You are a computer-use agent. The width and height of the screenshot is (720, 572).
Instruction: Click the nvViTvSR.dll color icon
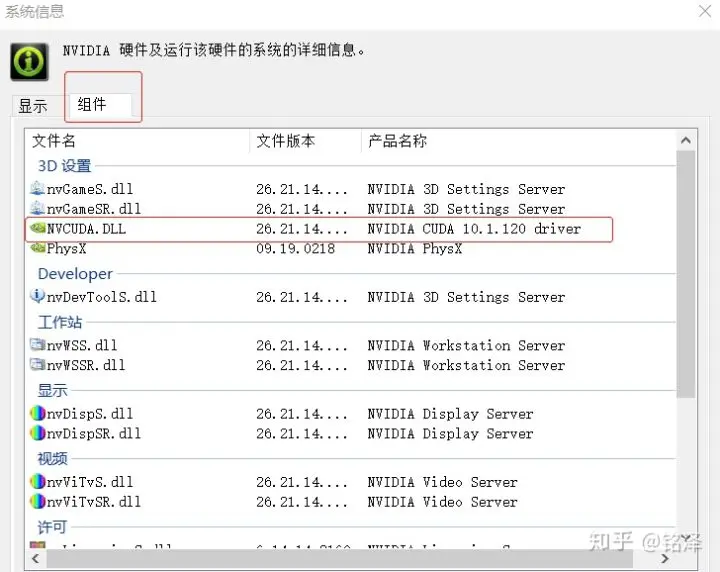(x=38, y=501)
